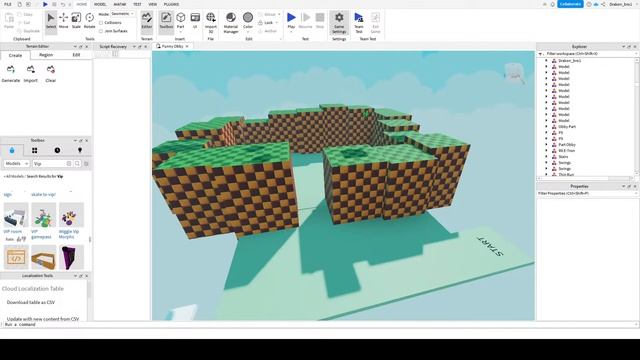
Task: Activate the Scale tool
Action: pyautogui.click(x=76, y=21)
